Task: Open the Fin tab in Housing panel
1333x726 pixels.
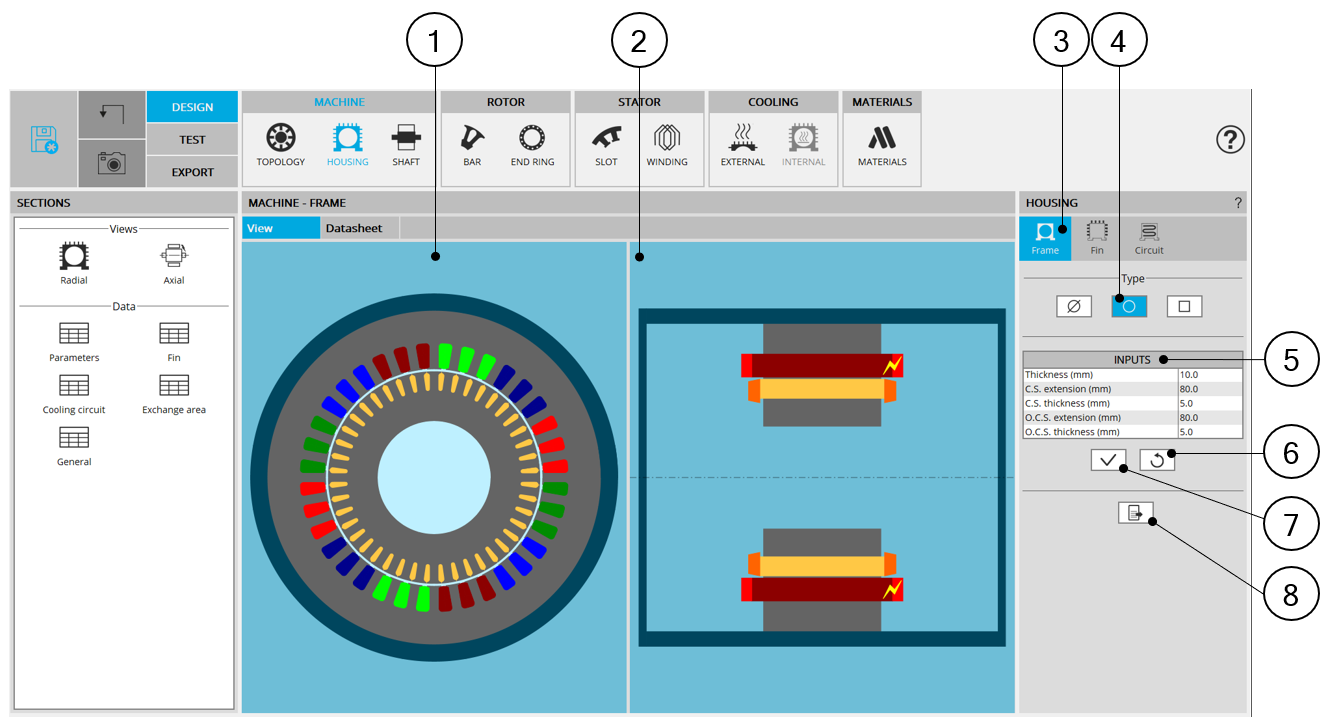Action: point(1097,238)
